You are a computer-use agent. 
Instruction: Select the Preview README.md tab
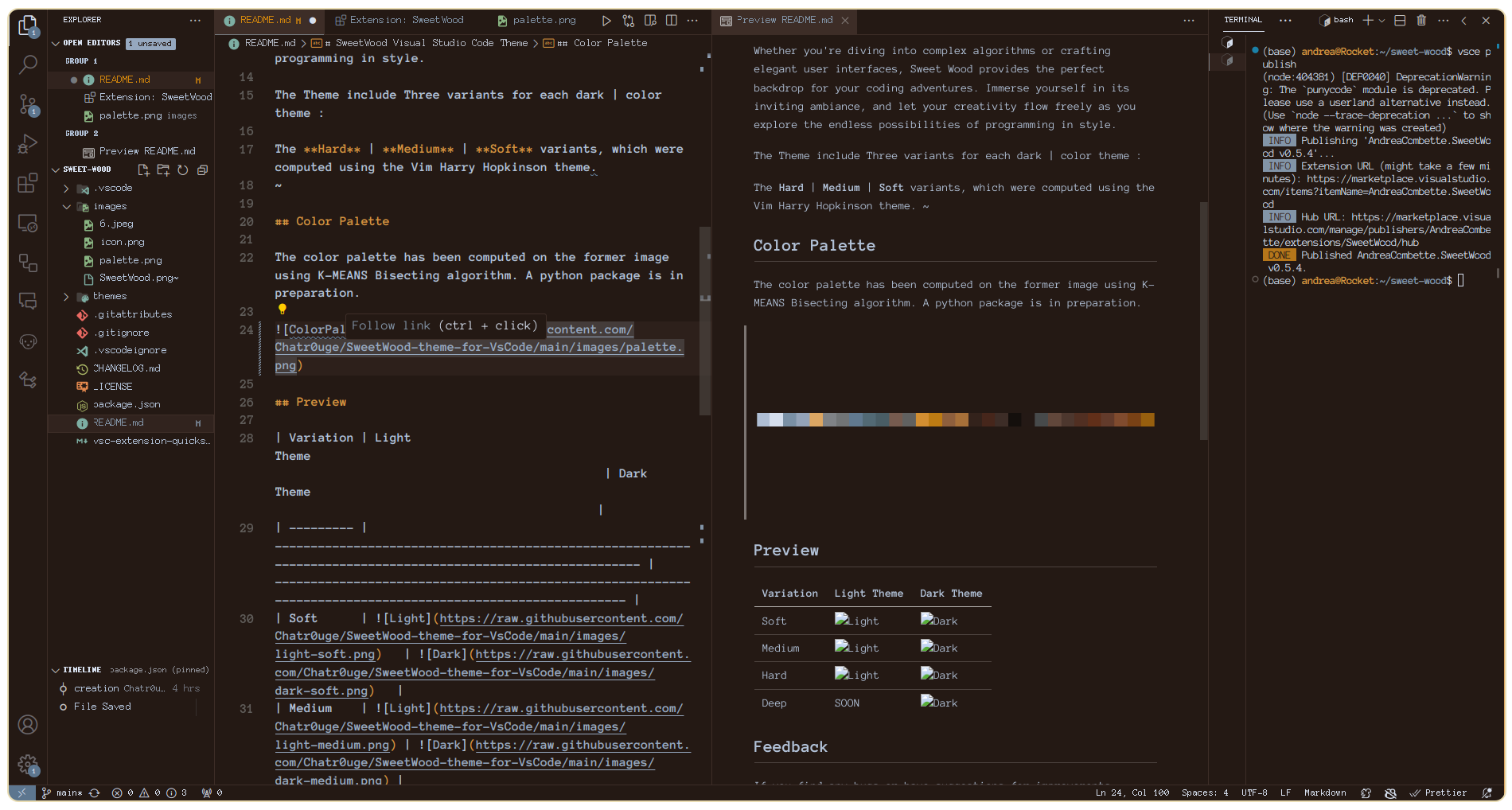pos(784,20)
